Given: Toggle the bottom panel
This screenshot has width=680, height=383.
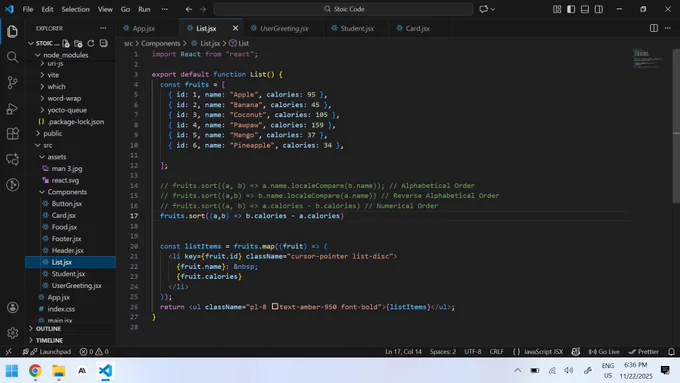Looking at the screenshot, I should 585,9.
